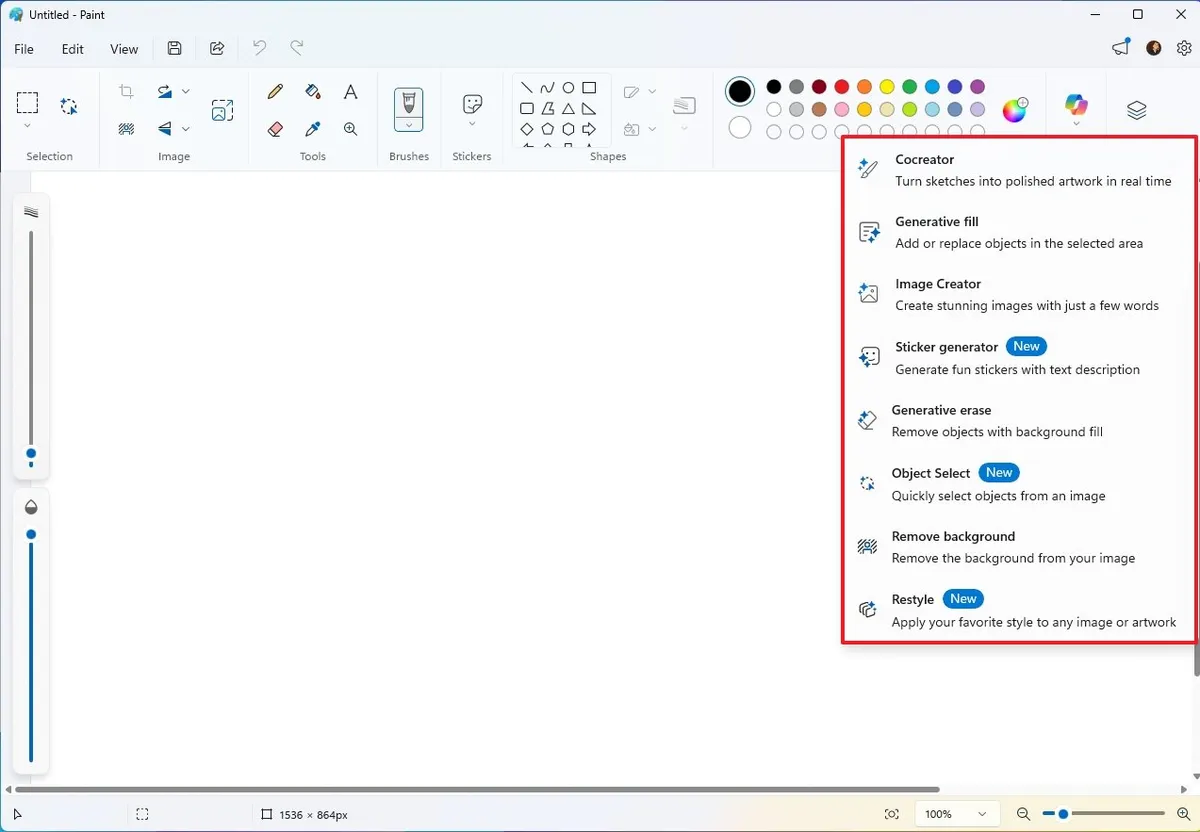Select the red color swatch
Screen dimensions: 1200x832
(x=841, y=87)
